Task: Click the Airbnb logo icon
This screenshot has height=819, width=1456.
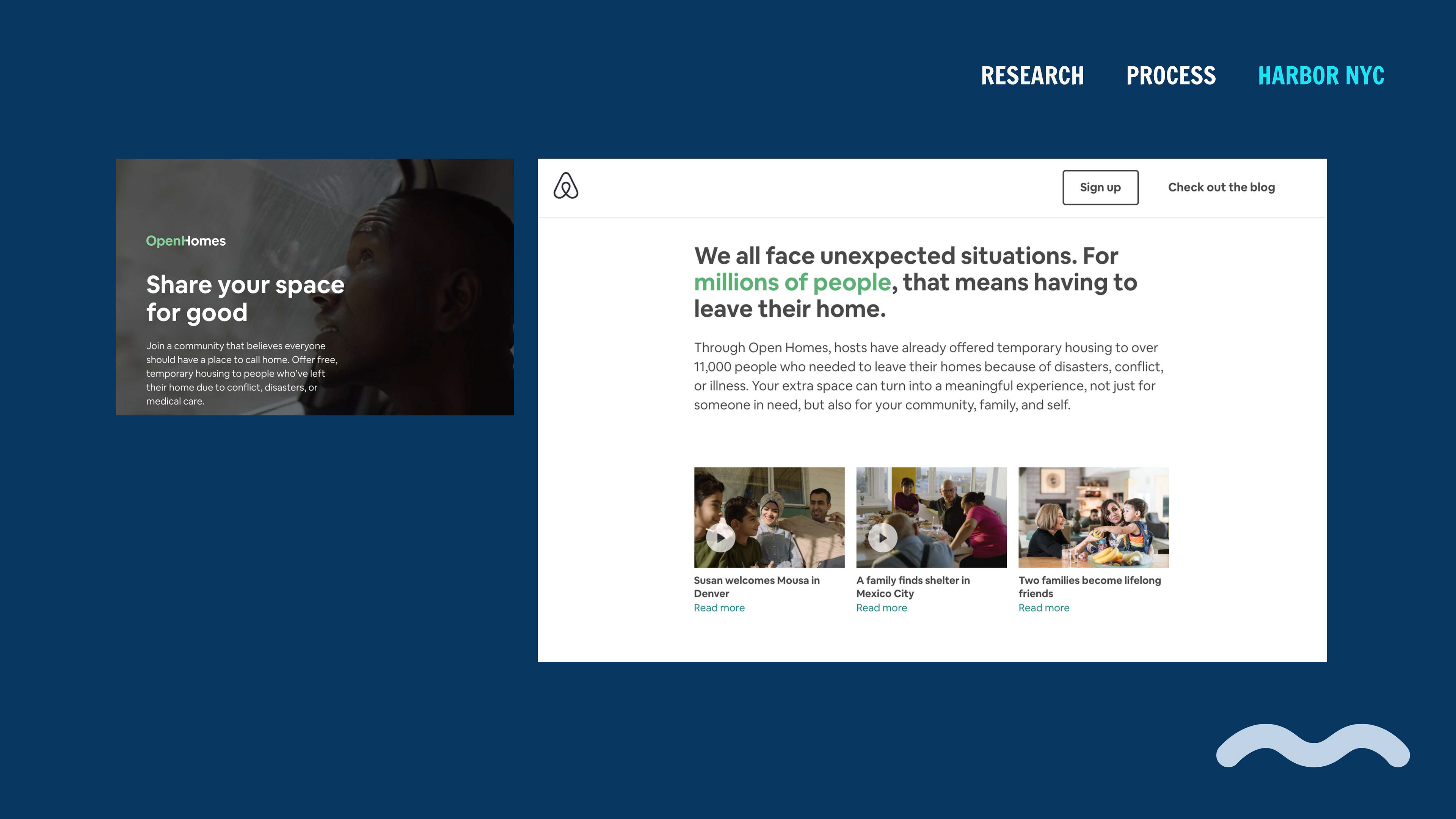Action: coord(566,186)
